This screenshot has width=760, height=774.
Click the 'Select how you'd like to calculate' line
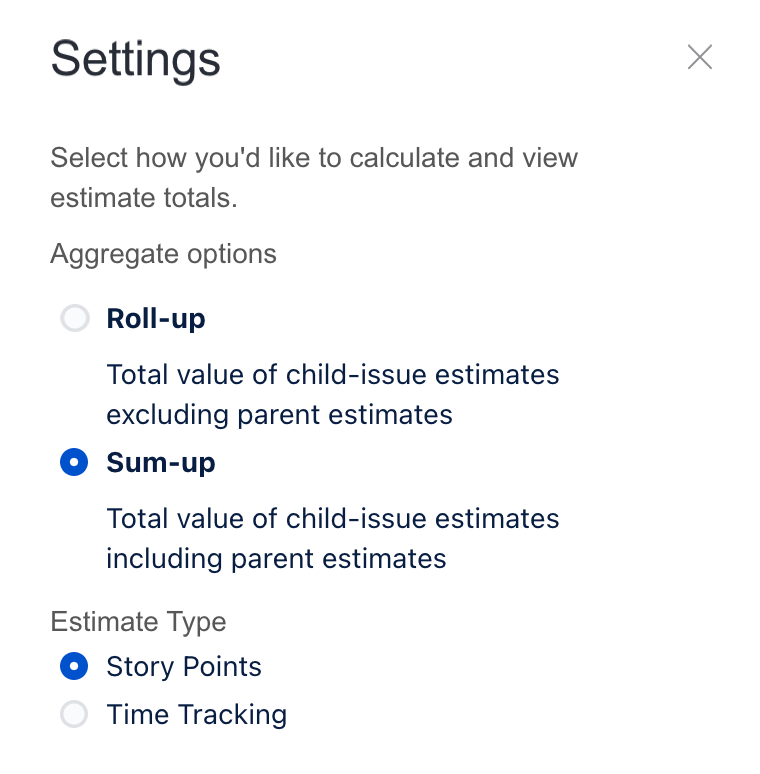(314, 158)
